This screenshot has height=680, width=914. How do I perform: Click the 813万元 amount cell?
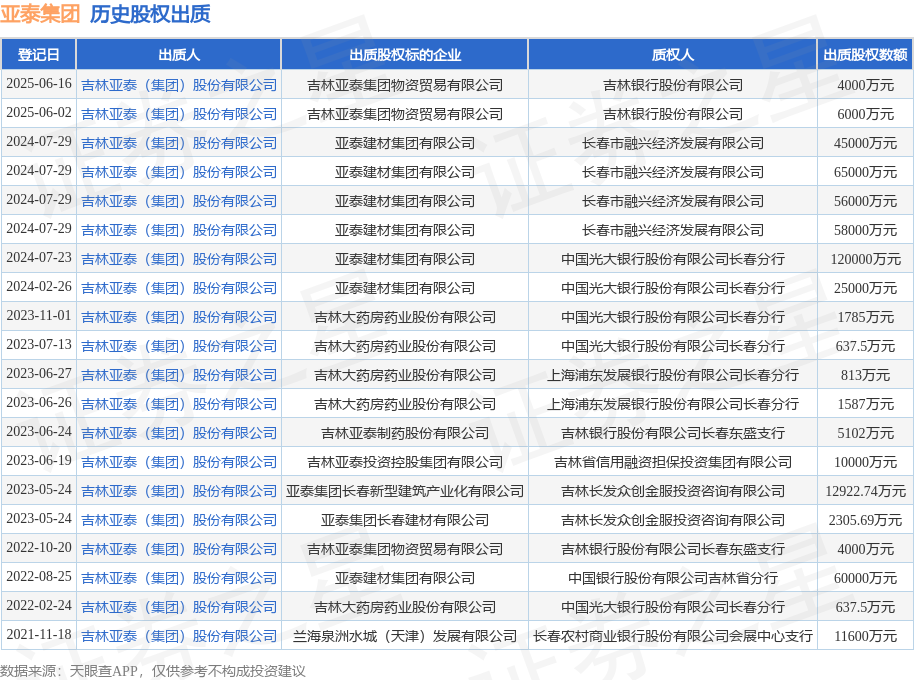pyautogui.click(x=865, y=375)
